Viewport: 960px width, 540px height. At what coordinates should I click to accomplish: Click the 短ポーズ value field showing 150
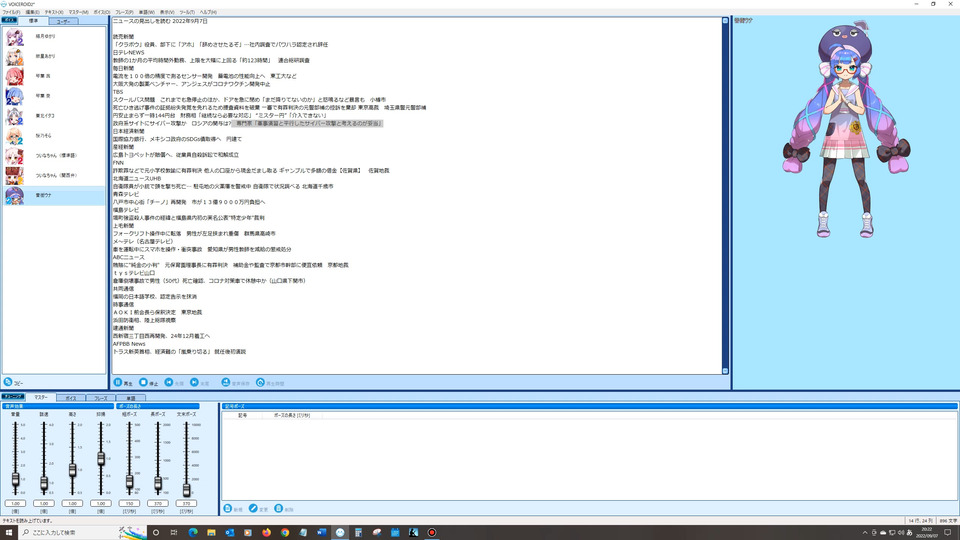pos(129,503)
